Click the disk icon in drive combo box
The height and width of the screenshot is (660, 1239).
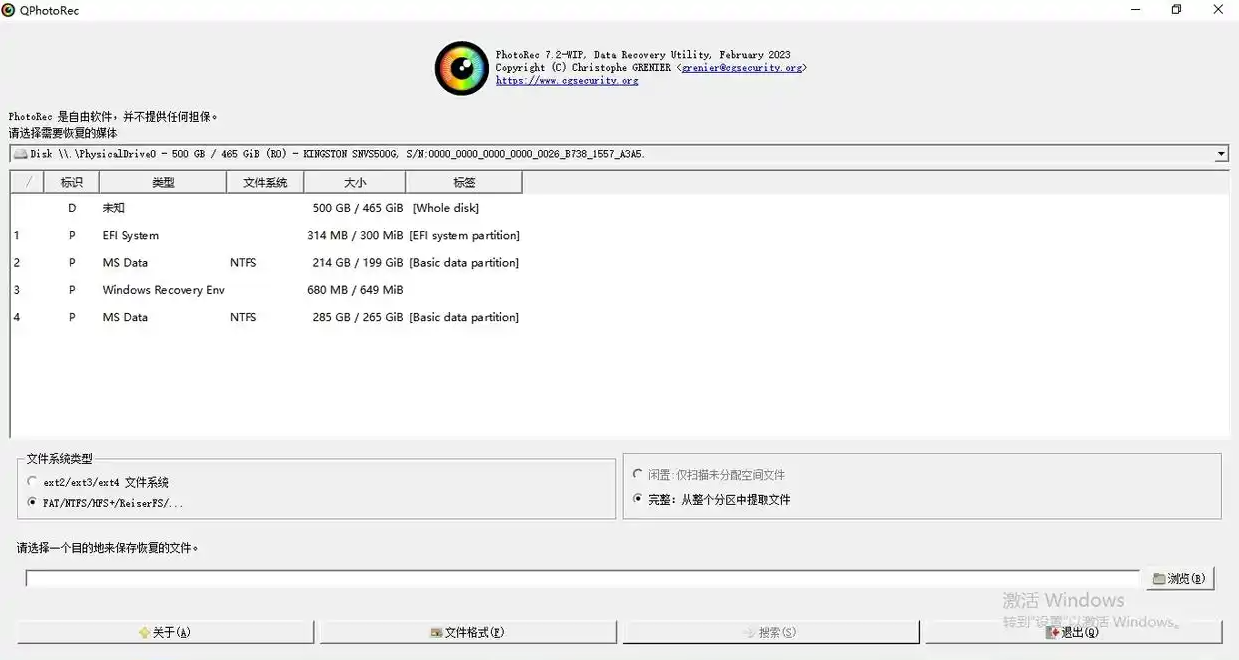coord(20,154)
